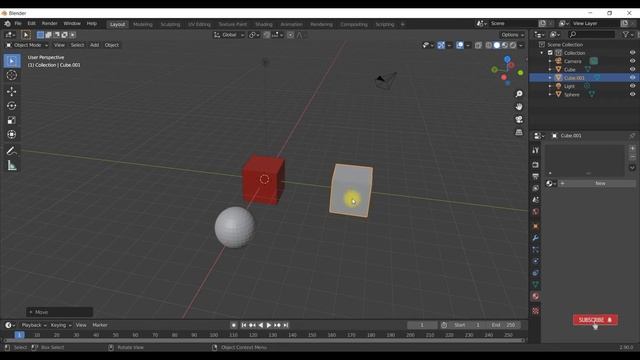Click the Blender logo menu icon

[7, 24]
